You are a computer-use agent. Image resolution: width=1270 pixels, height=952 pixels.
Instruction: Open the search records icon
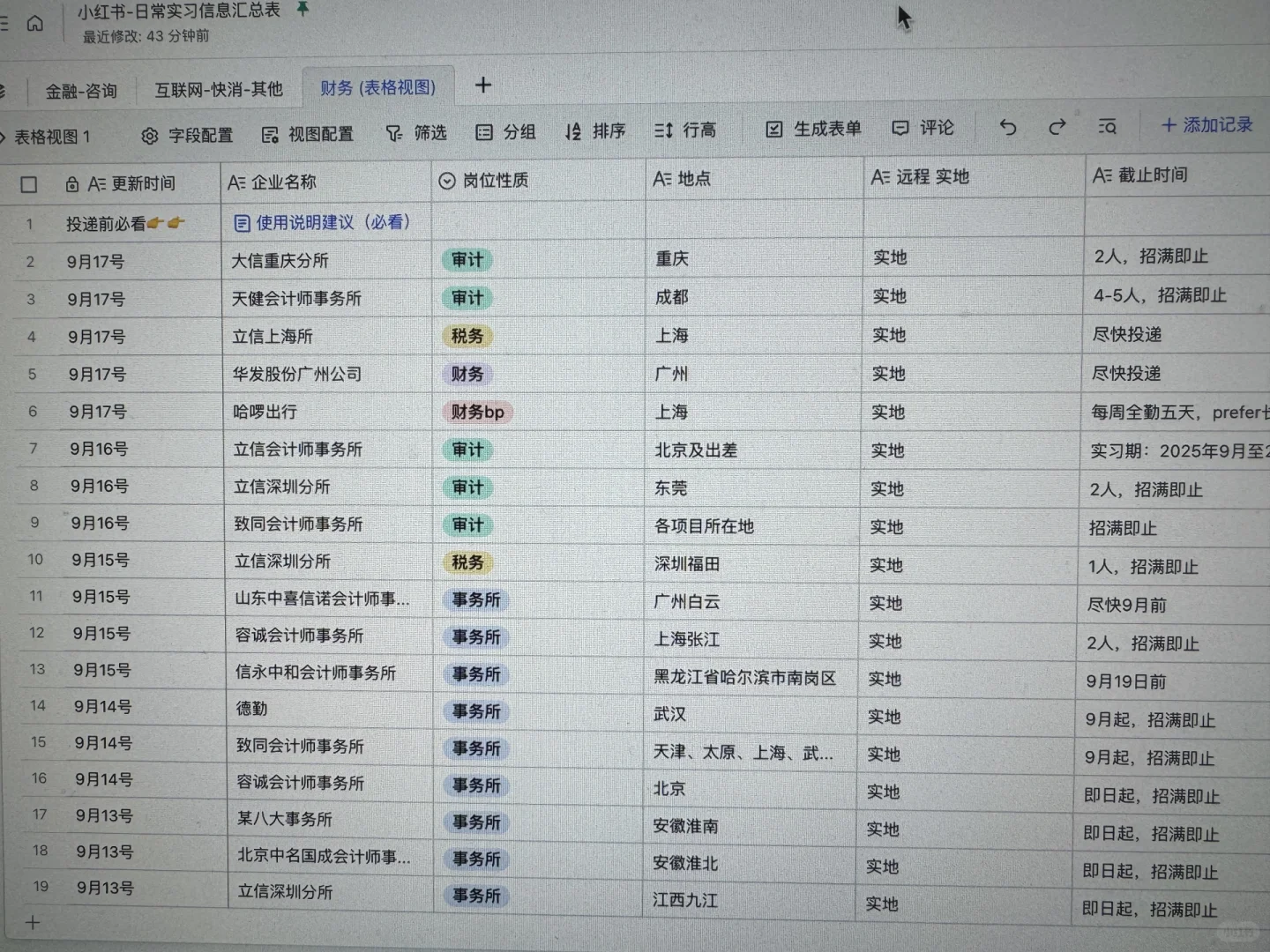[x=1107, y=127]
